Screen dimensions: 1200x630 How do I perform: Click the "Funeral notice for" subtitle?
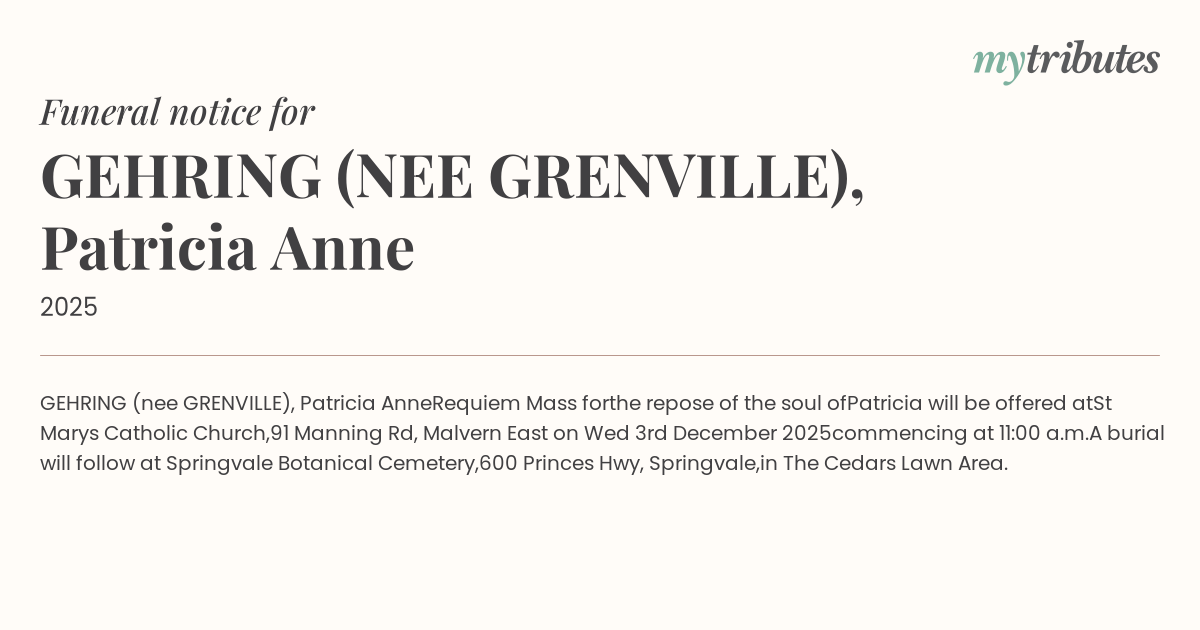coord(177,112)
